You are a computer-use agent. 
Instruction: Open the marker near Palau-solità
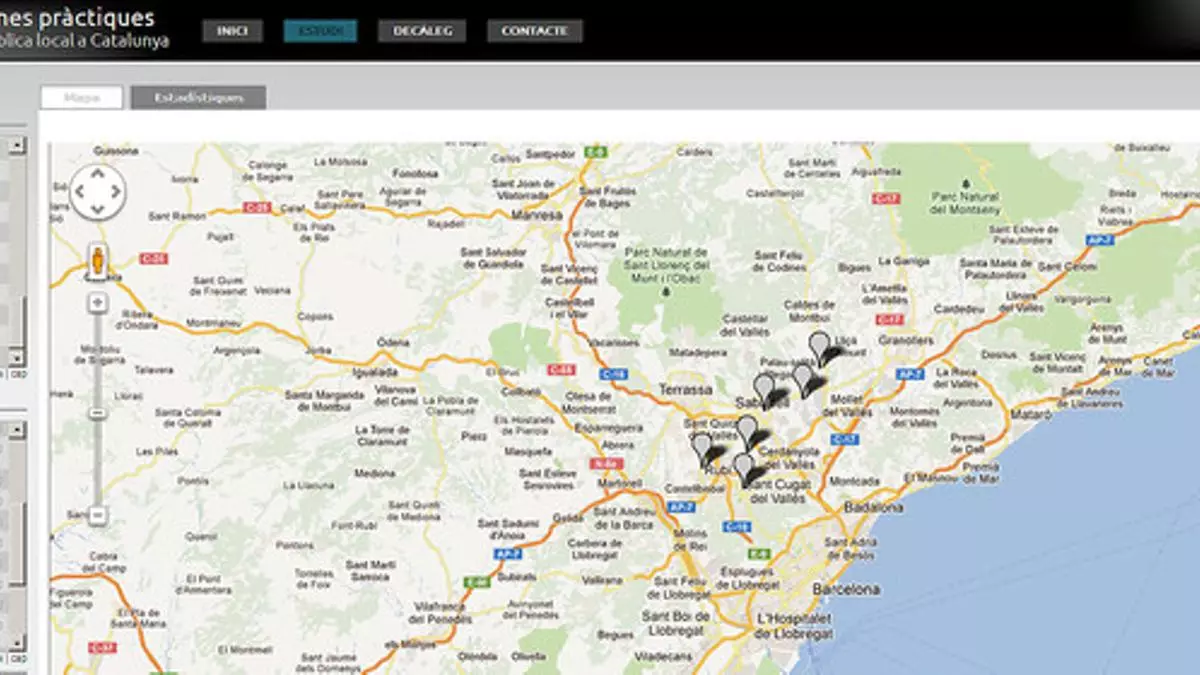pyautogui.click(x=802, y=378)
